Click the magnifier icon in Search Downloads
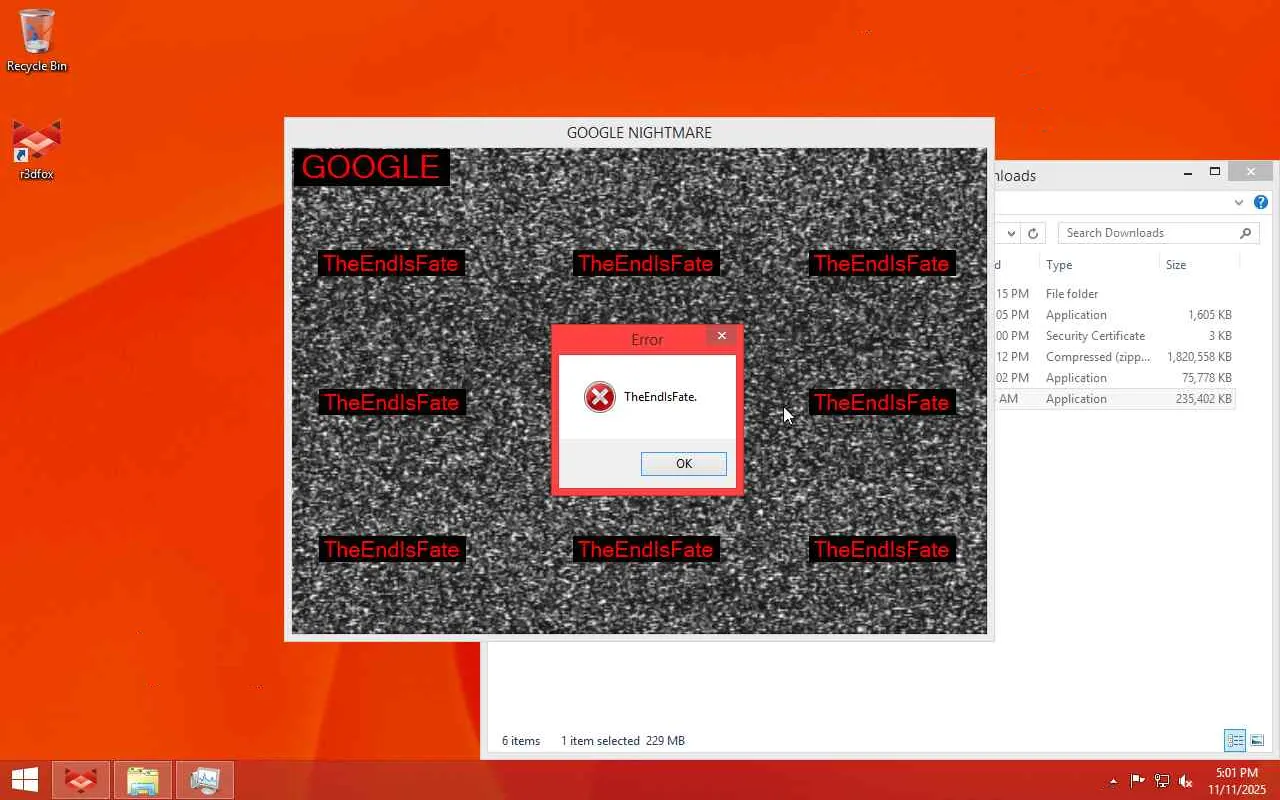 pyautogui.click(x=1245, y=233)
